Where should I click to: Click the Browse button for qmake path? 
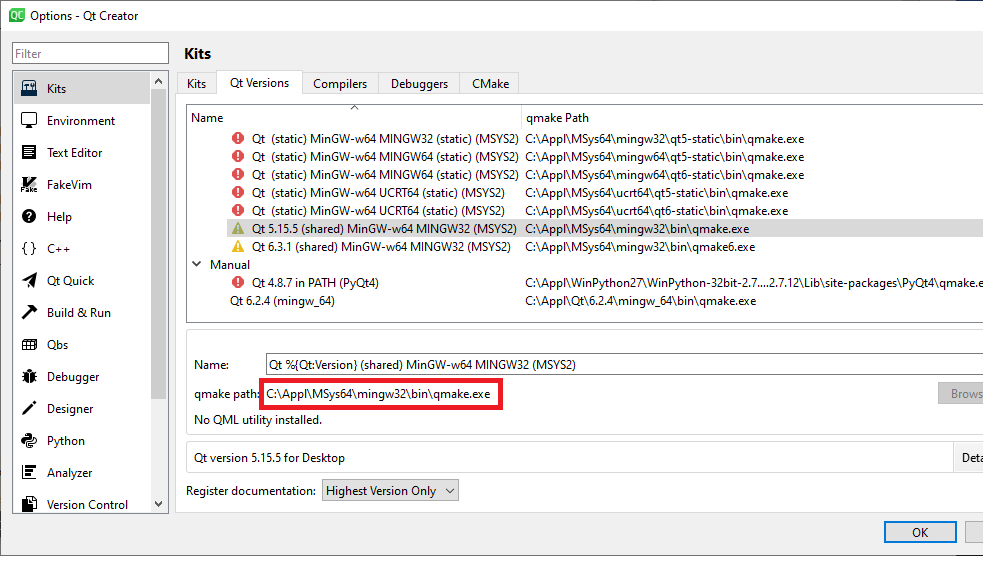tap(961, 394)
